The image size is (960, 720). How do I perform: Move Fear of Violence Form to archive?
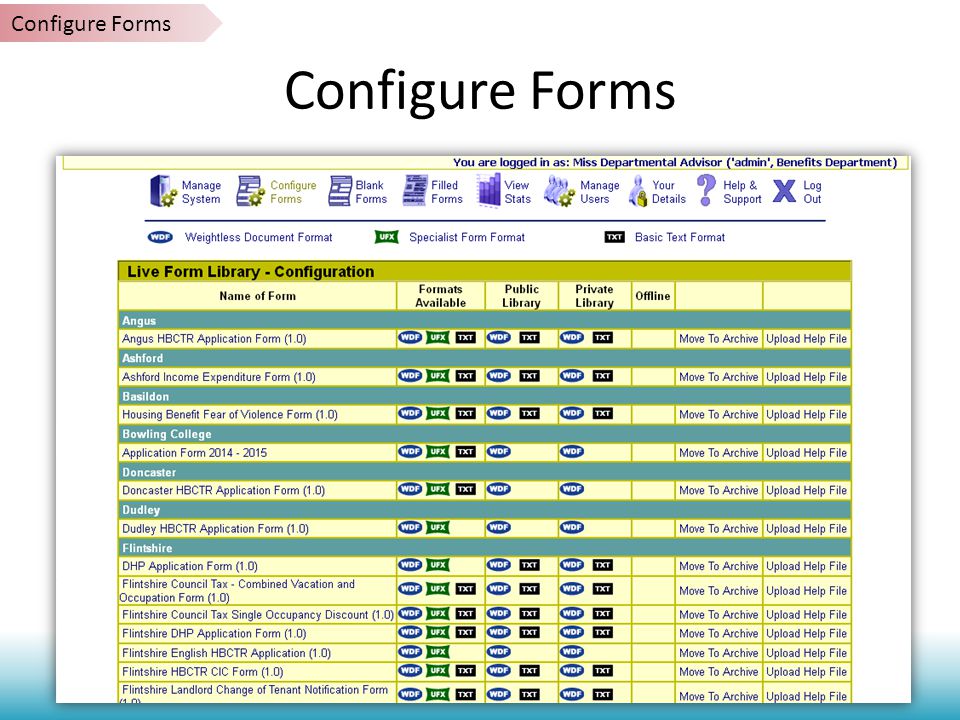(719, 414)
